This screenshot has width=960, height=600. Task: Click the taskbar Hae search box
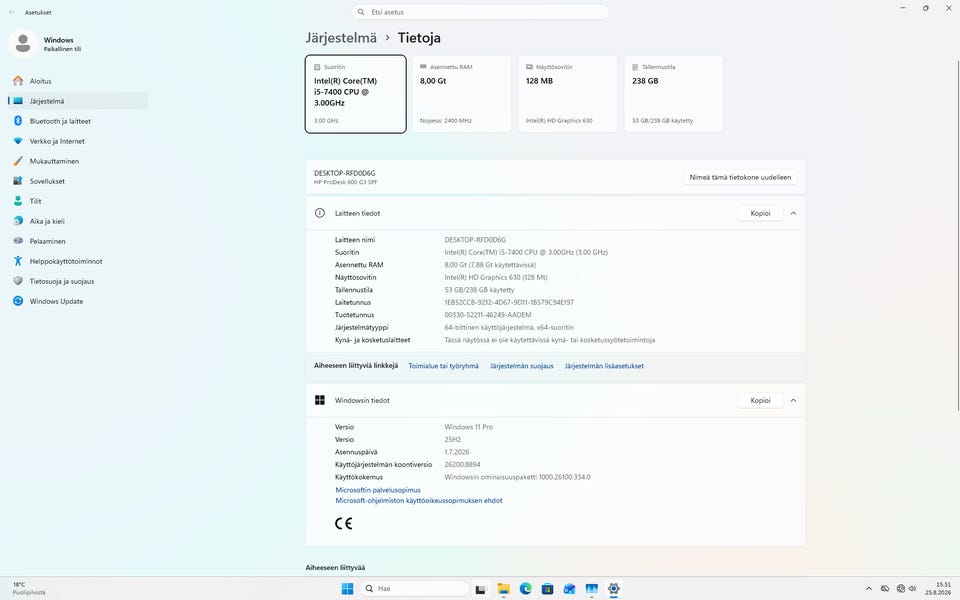[x=414, y=589]
